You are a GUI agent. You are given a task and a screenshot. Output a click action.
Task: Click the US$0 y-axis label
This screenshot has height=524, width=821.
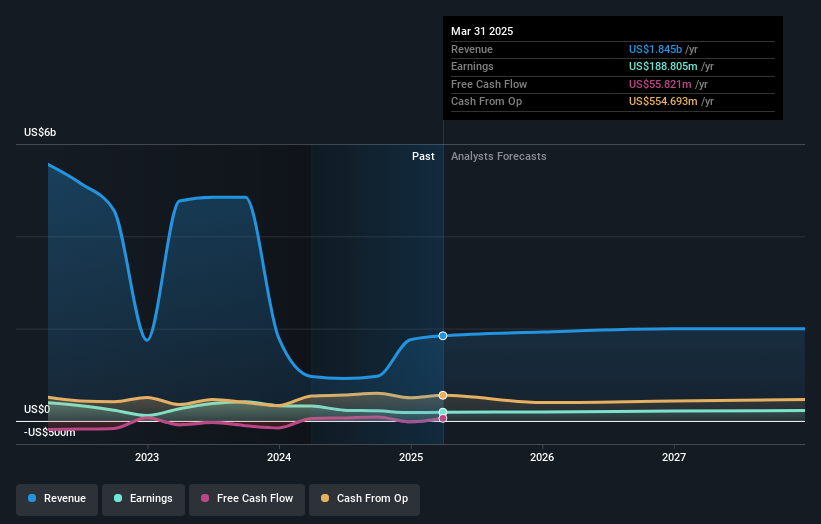[37, 409]
